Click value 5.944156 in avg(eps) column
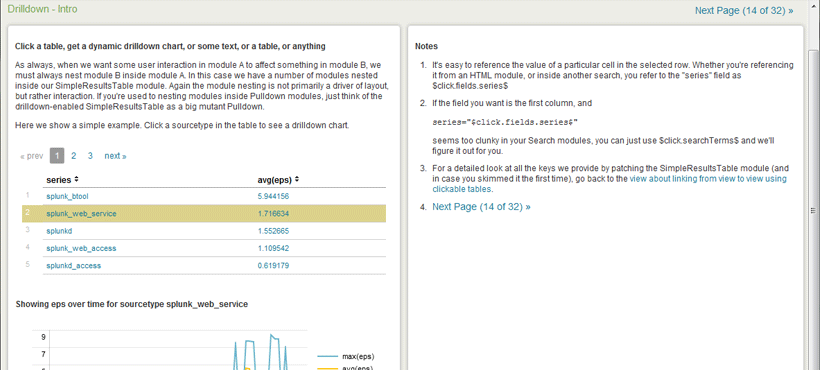The image size is (820, 370). tap(273, 196)
